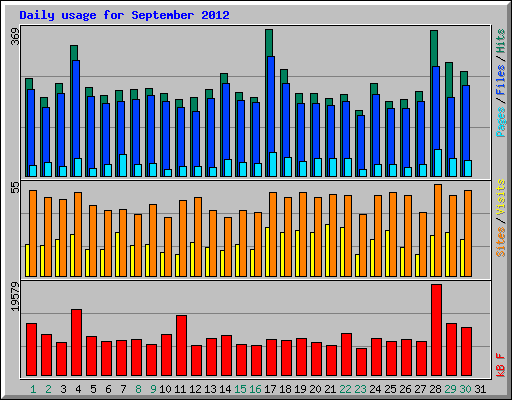This screenshot has height=400, width=512.
Task: Click the cyan pages bar for day 7
Action: tap(123, 165)
